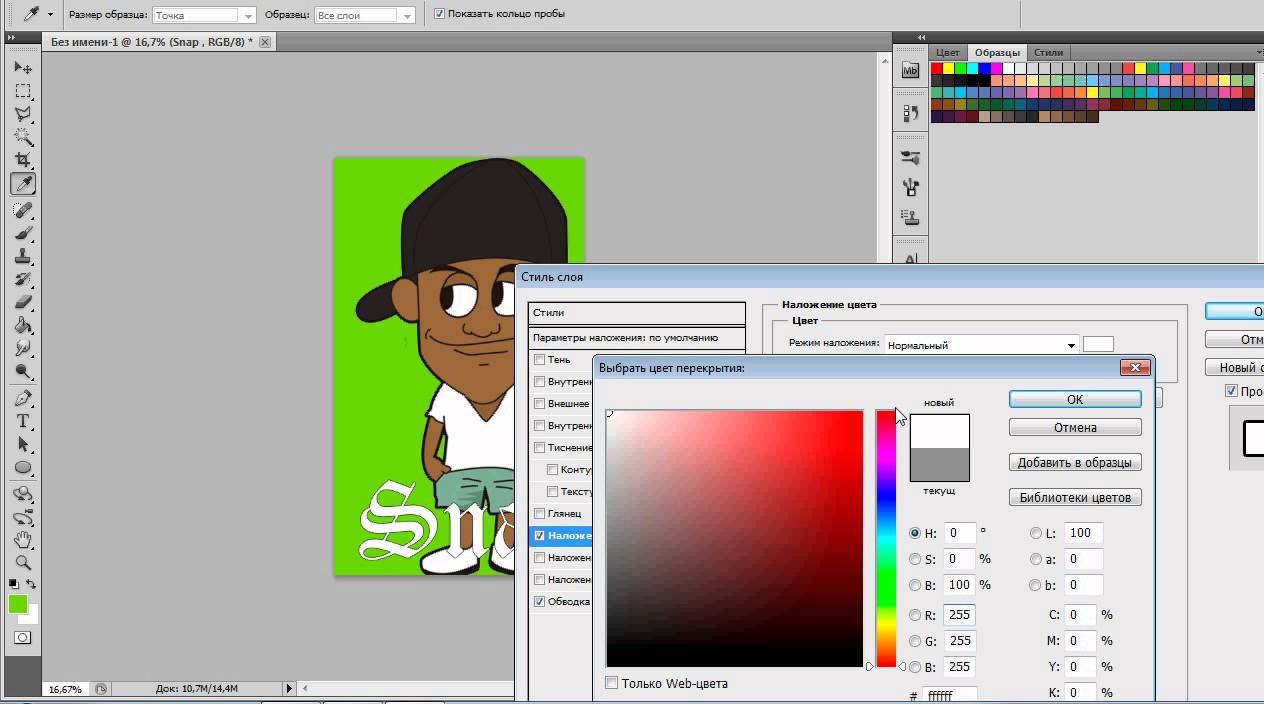Click the hex color # input field
The image size is (1264, 704).
pyautogui.click(x=951, y=694)
